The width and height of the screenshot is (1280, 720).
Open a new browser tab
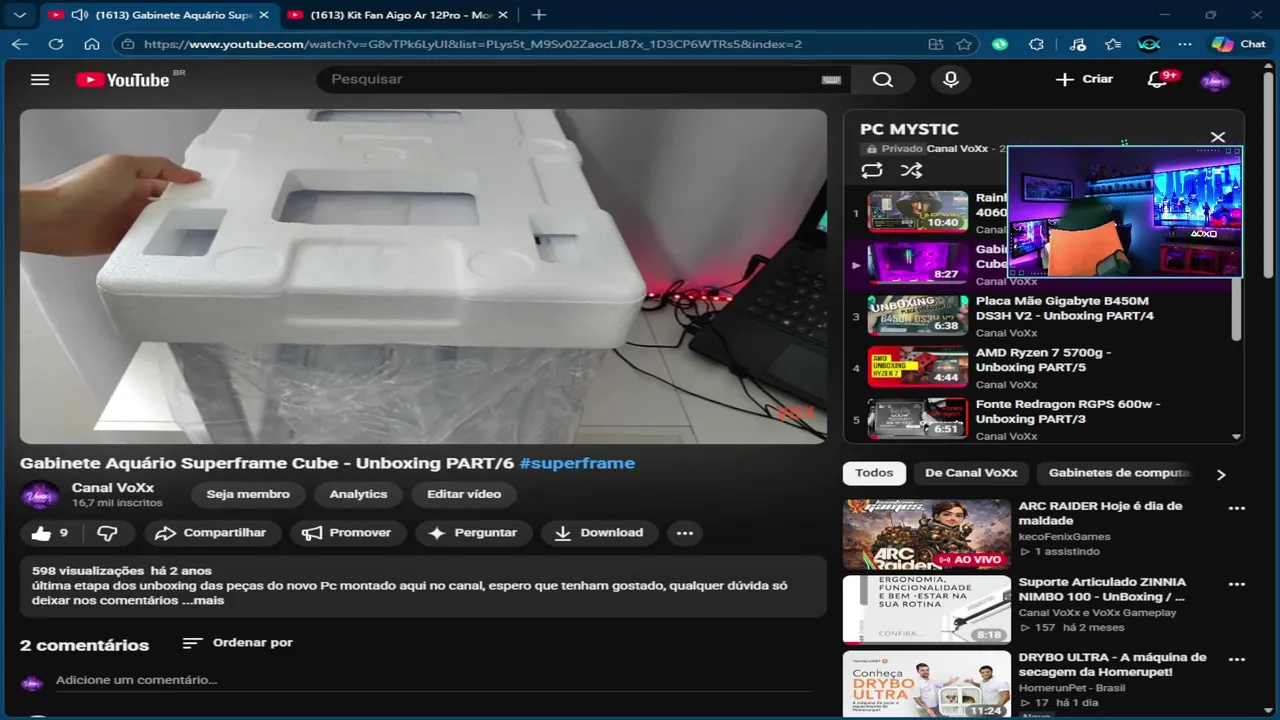(539, 15)
